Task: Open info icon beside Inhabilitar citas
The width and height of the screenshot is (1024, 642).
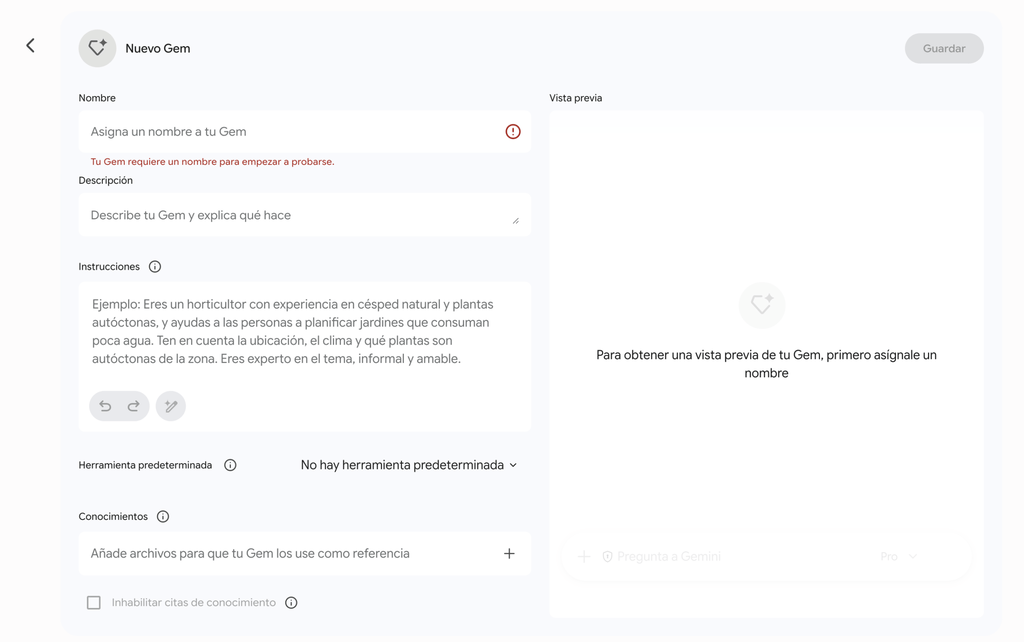Action: [x=291, y=603]
